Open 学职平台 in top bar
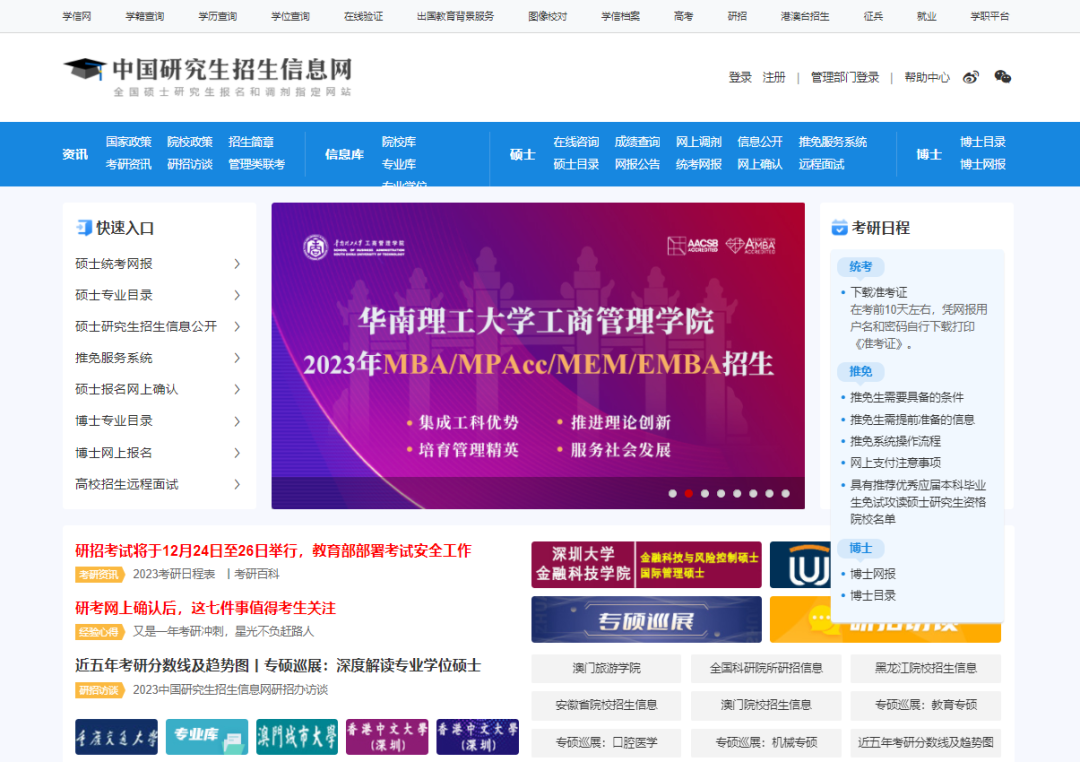This screenshot has height=762, width=1080. pyautogui.click(x=990, y=17)
